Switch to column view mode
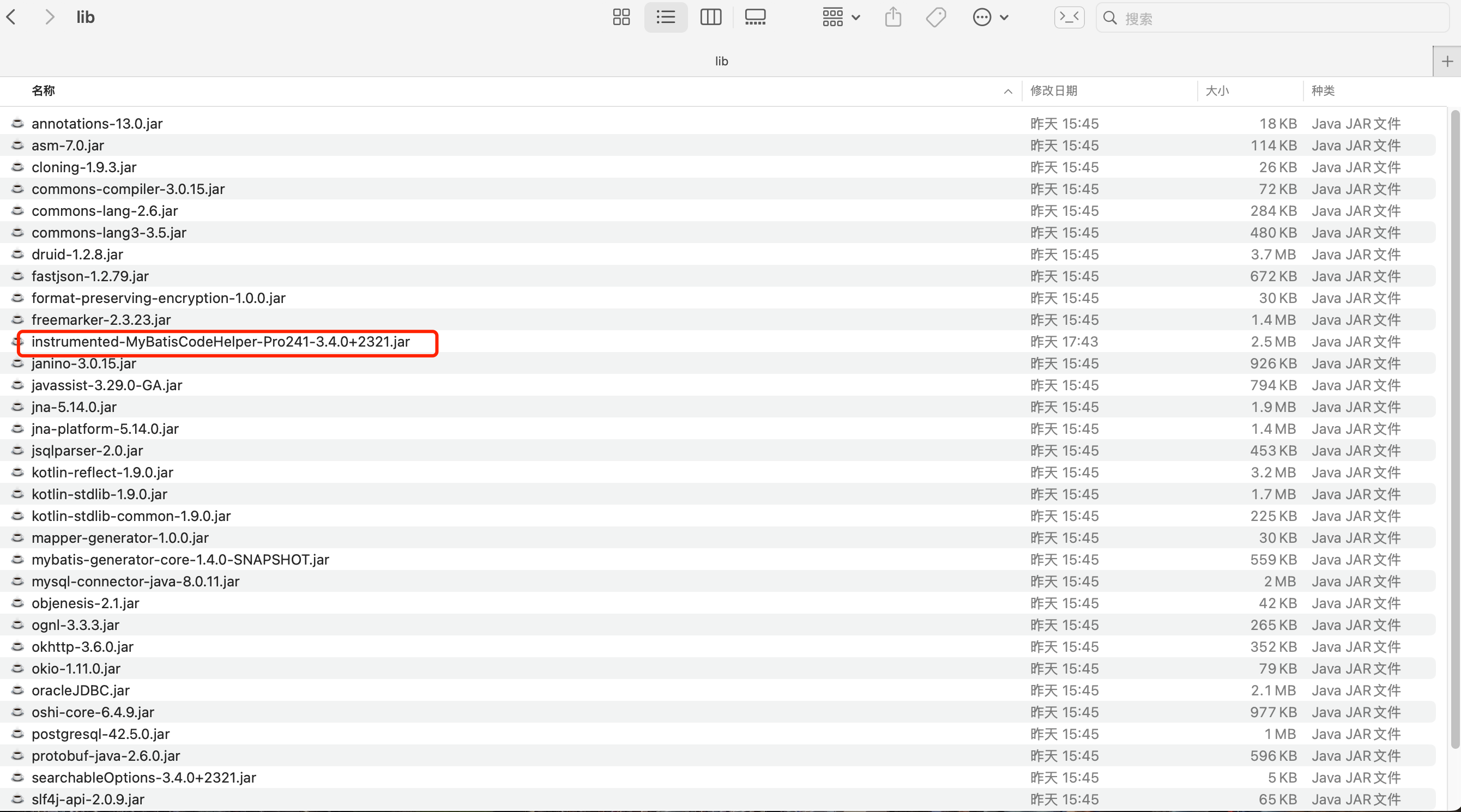 [x=710, y=17]
